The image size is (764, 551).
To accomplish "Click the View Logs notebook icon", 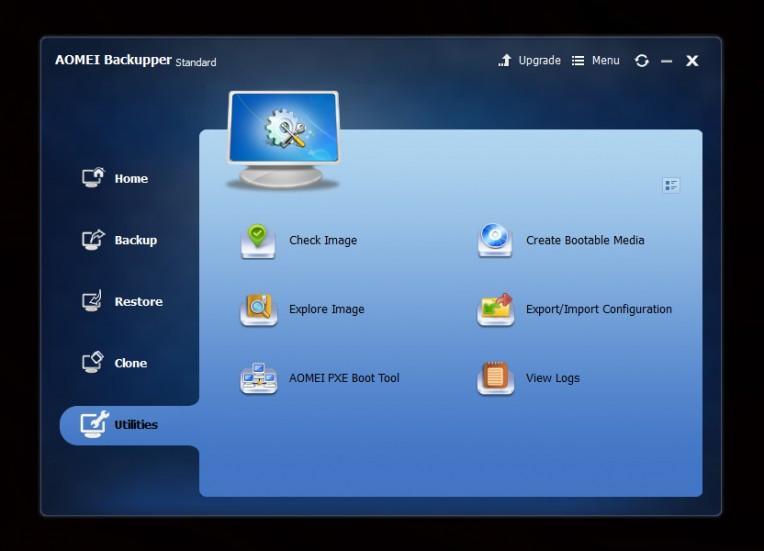I will pos(495,378).
